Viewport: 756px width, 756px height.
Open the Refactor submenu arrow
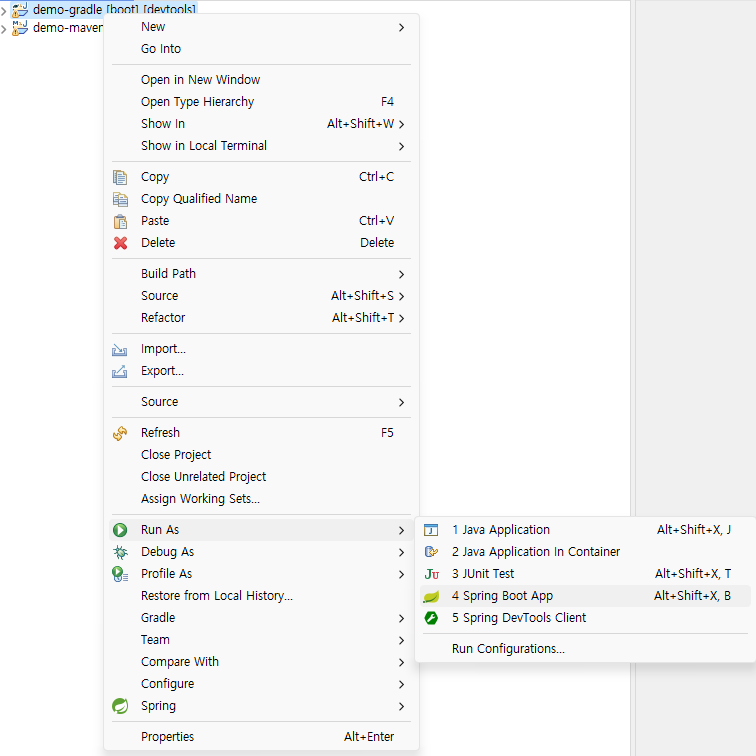(x=401, y=318)
